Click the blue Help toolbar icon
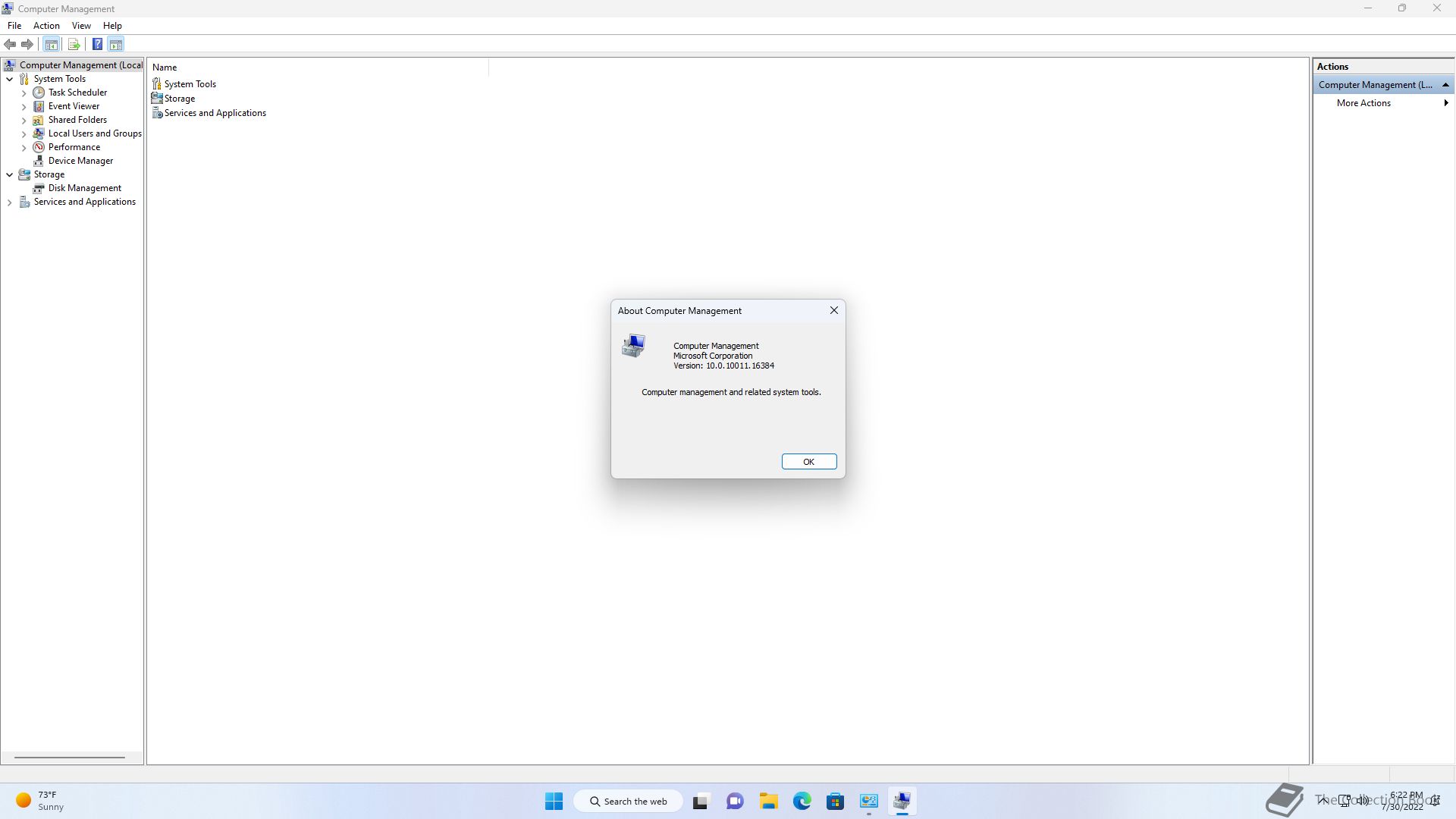The width and height of the screenshot is (1456, 819). click(x=97, y=44)
